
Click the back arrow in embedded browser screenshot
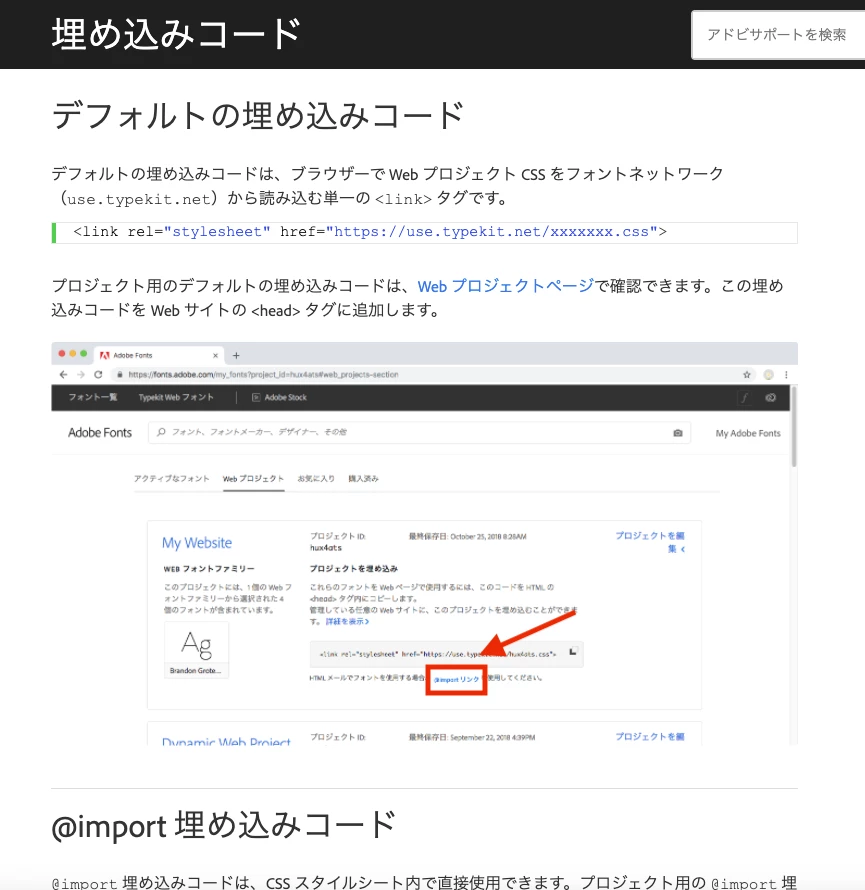tap(63, 375)
